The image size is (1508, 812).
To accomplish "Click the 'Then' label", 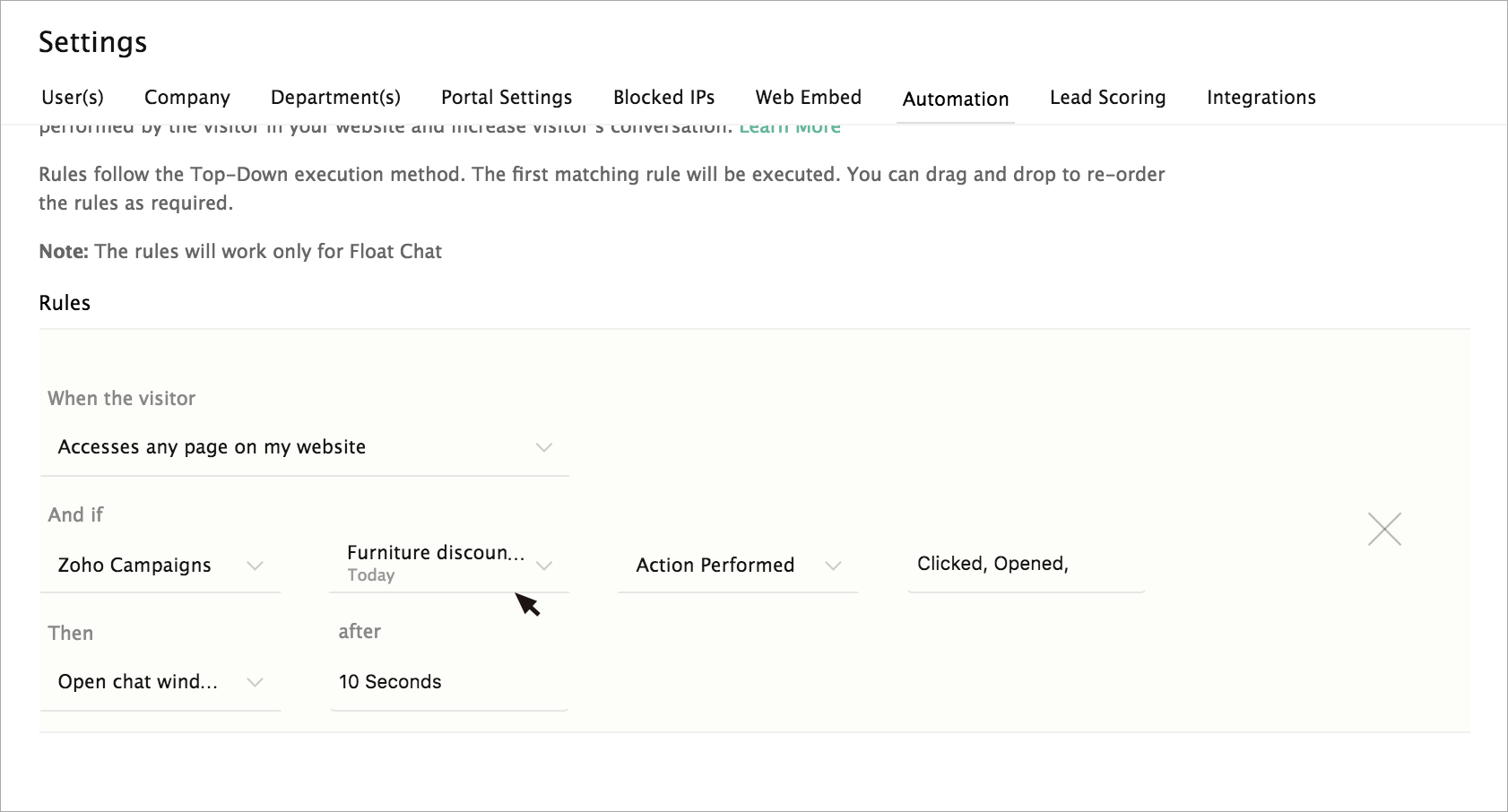I will [71, 634].
